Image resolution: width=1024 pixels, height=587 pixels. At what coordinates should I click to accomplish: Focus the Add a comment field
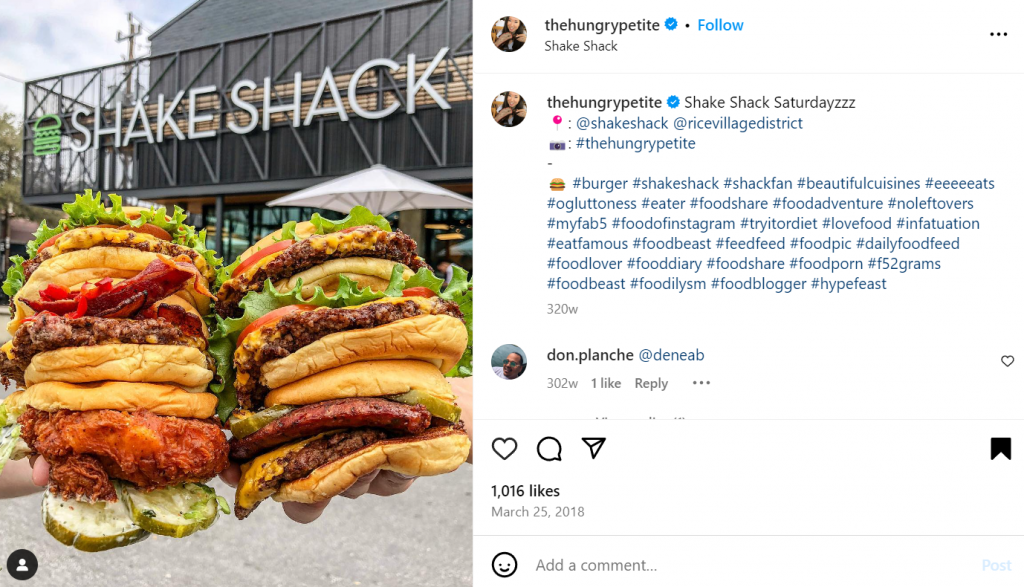point(751,565)
